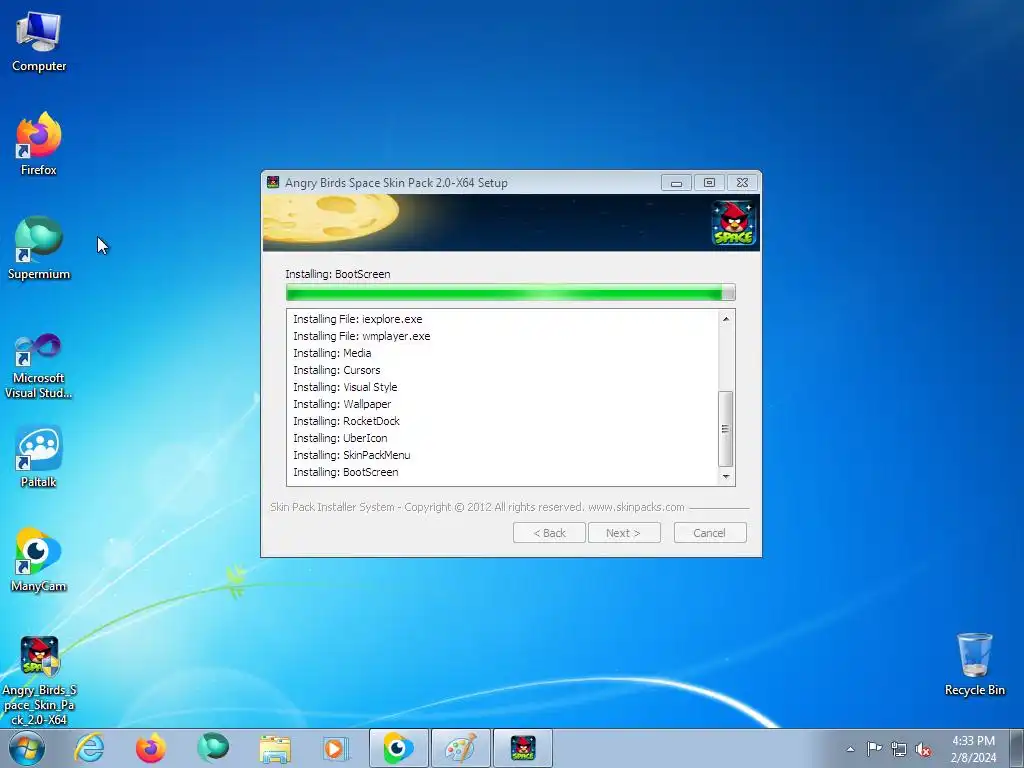Select 'Installing: Visual Style' log line
This screenshot has height=768, width=1024.
345,387
